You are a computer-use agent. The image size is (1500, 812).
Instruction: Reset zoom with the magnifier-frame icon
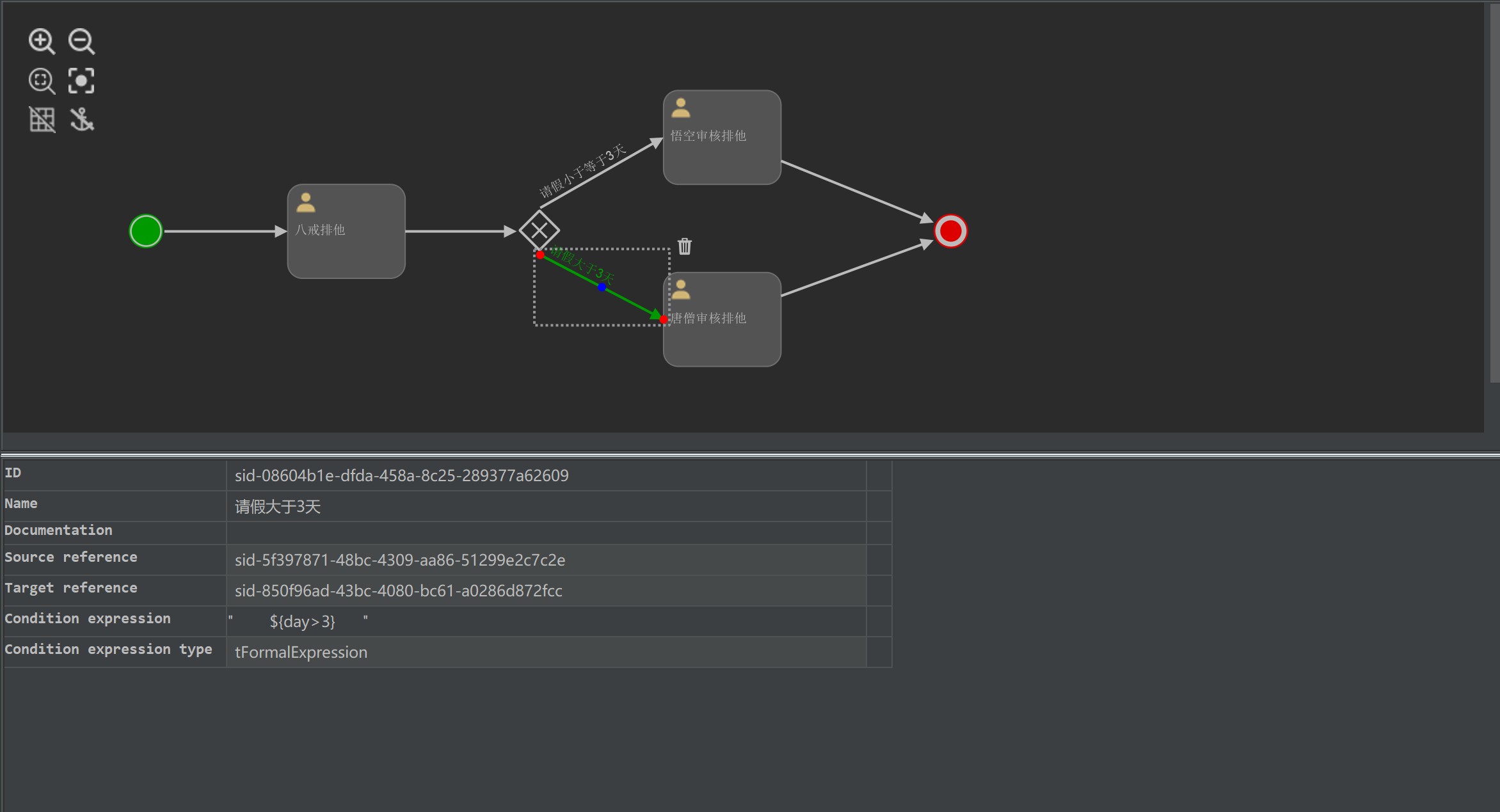pyautogui.click(x=42, y=81)
